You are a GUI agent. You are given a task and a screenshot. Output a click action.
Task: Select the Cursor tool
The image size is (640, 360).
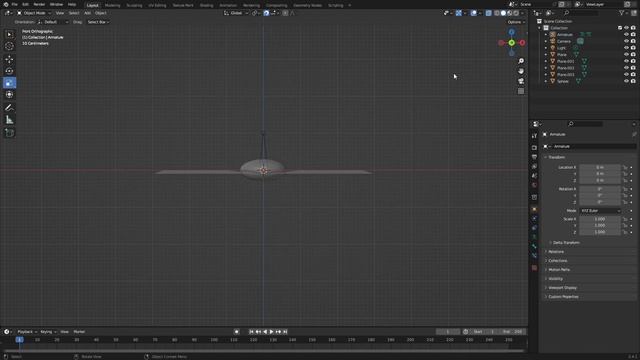tap(9, 46)
